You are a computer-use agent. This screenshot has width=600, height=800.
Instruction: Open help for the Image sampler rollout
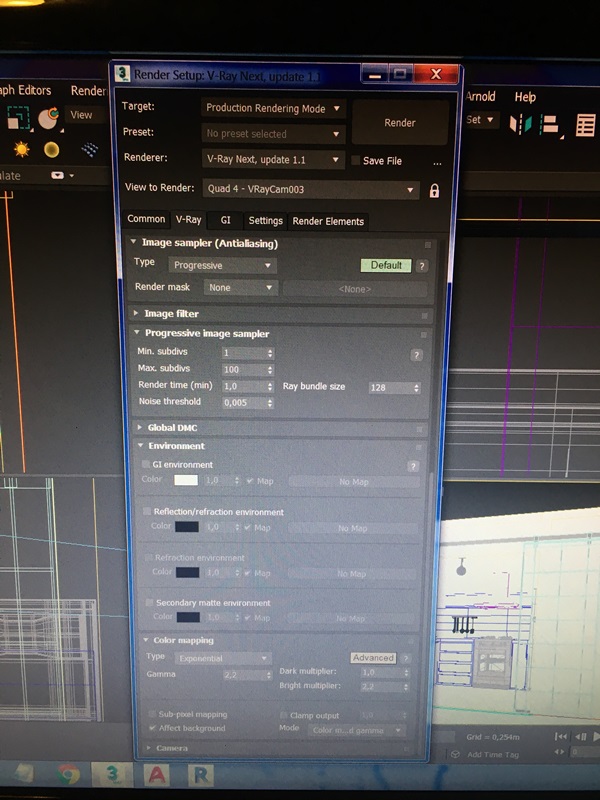coord(422,266)
